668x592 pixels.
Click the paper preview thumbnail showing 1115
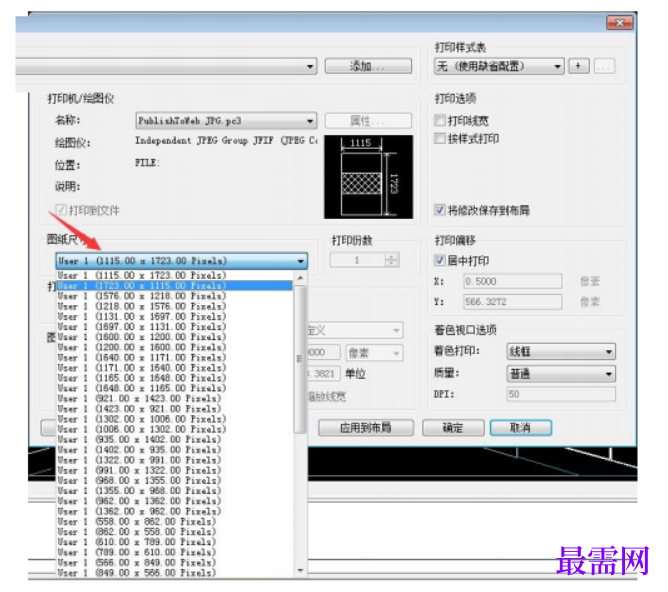pos(369,177)
